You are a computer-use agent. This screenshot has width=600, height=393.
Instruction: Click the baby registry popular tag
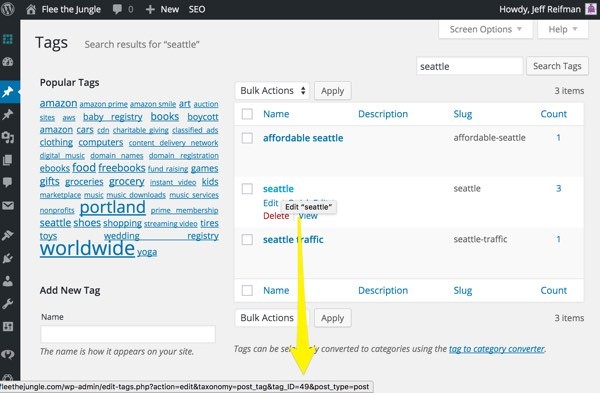point(112,117)
